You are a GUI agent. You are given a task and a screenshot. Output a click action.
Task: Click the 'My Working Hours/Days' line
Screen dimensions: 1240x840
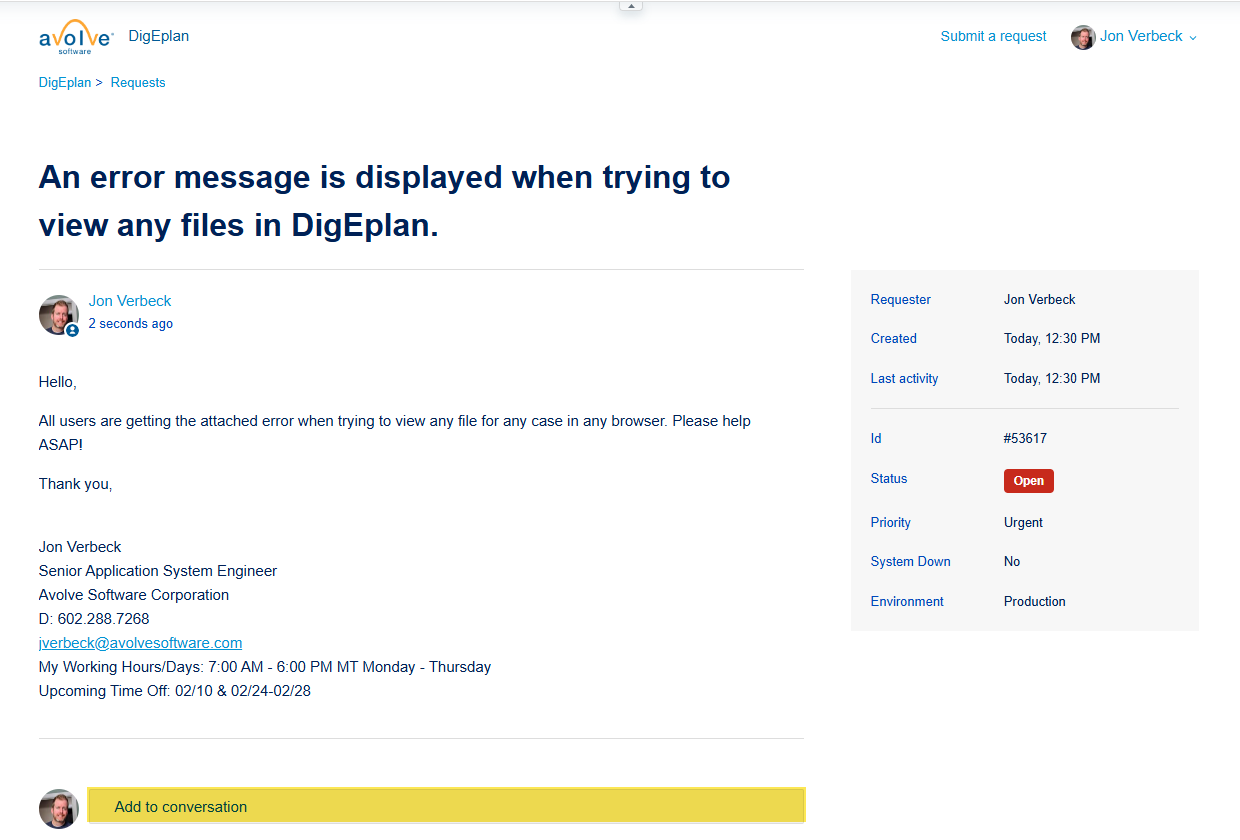[265, 667]
